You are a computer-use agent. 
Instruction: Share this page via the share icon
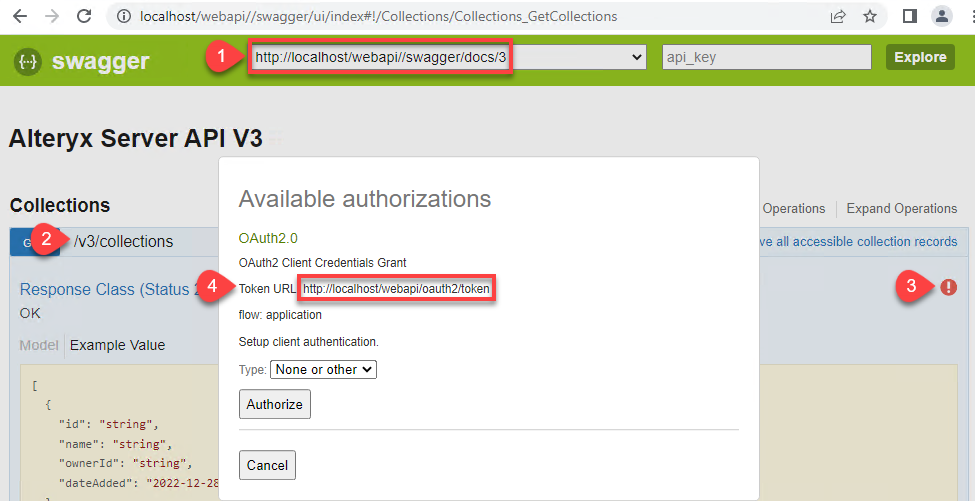[837, 16]
